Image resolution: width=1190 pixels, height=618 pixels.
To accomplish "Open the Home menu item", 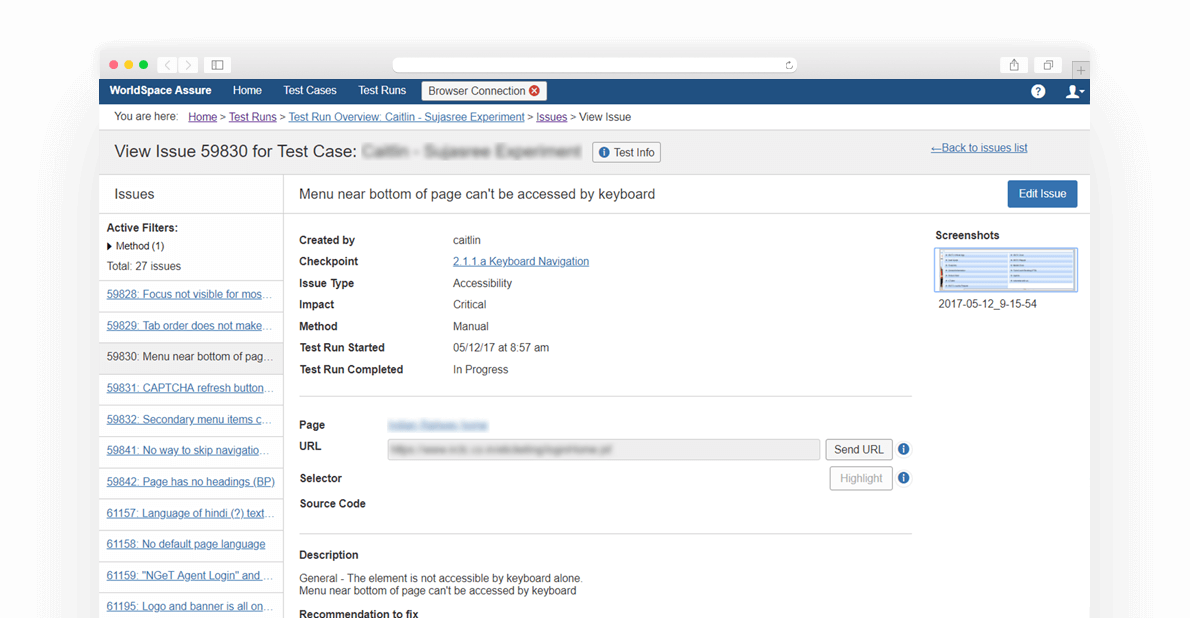I will coord(247,90).
